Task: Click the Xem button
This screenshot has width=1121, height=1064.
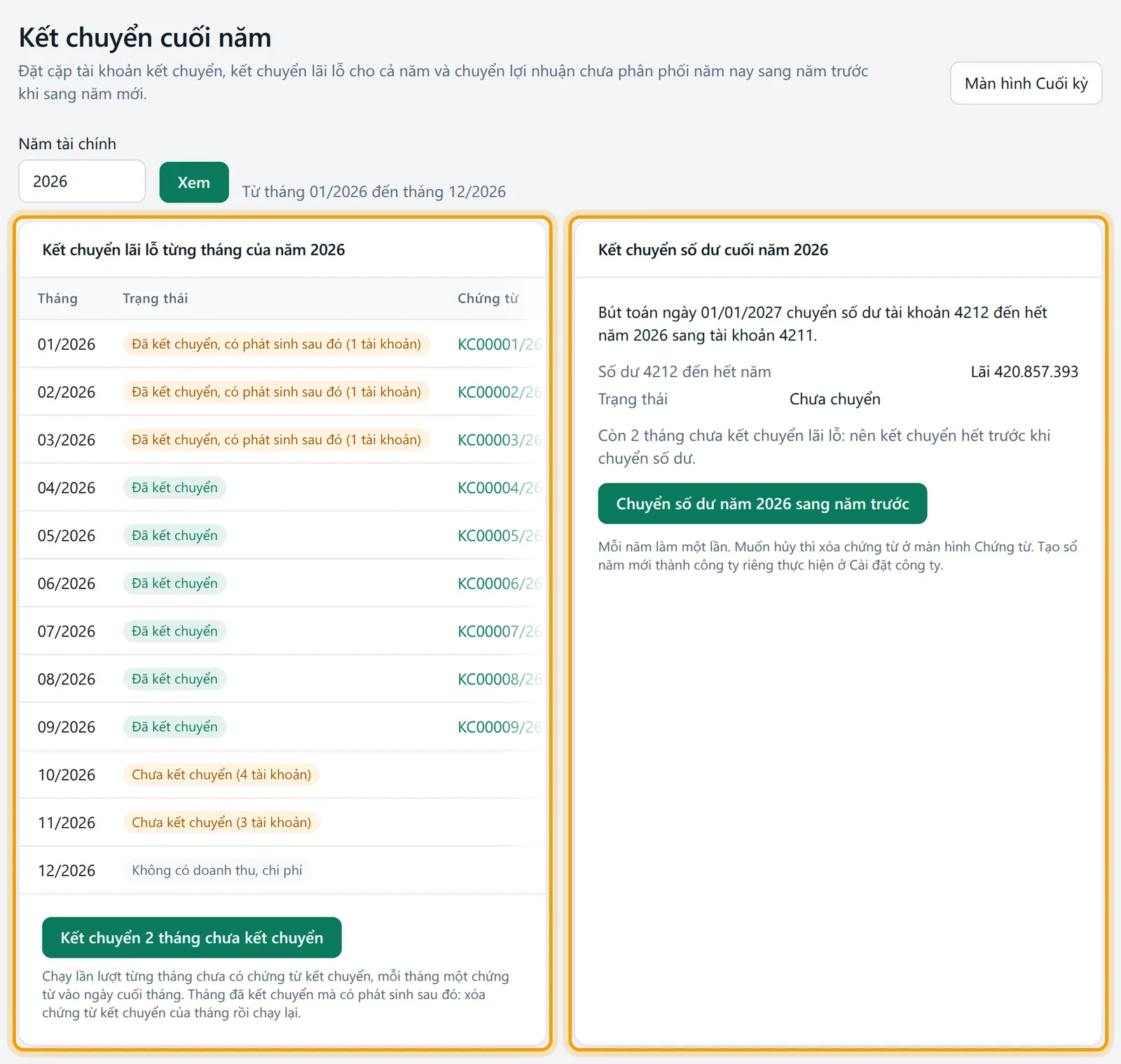Action: pos(194,182)
